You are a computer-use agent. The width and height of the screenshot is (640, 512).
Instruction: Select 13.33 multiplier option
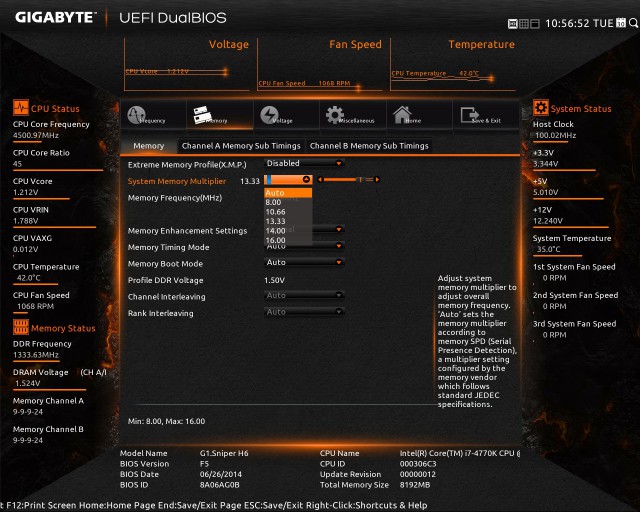click(x=288, y=221)
